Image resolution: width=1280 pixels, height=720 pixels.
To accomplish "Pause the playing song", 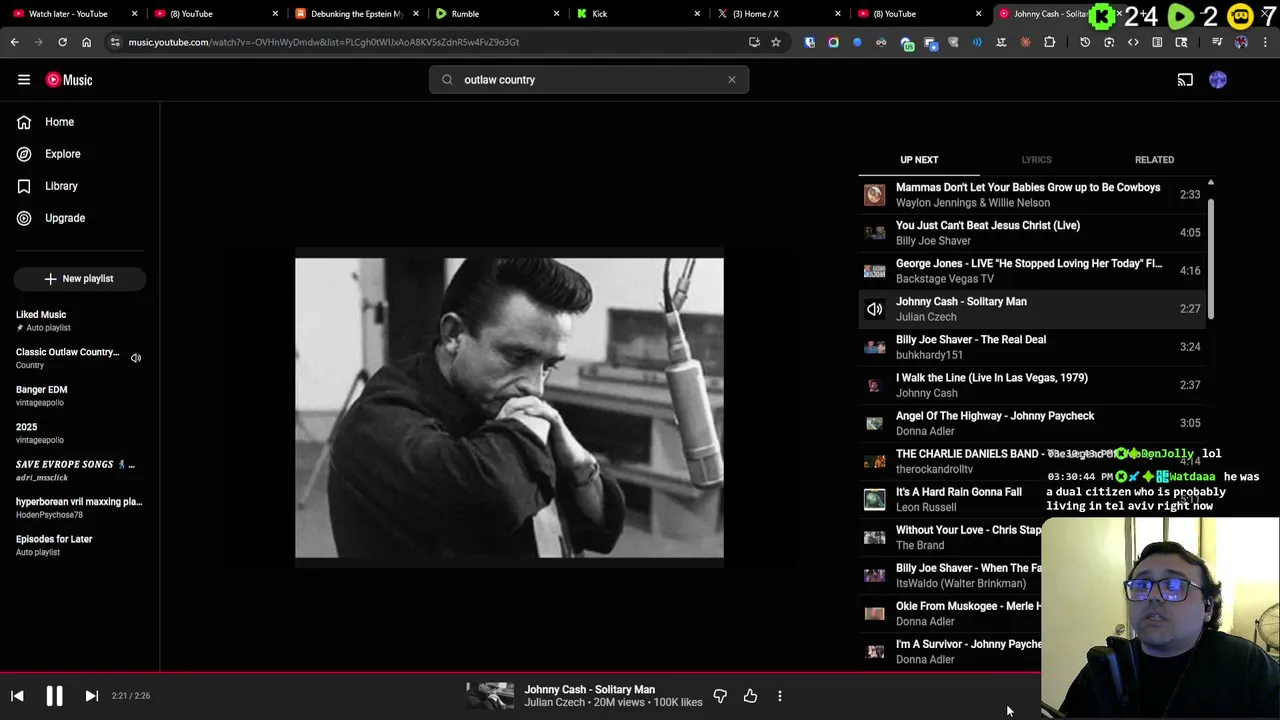I will click(54, 696).
